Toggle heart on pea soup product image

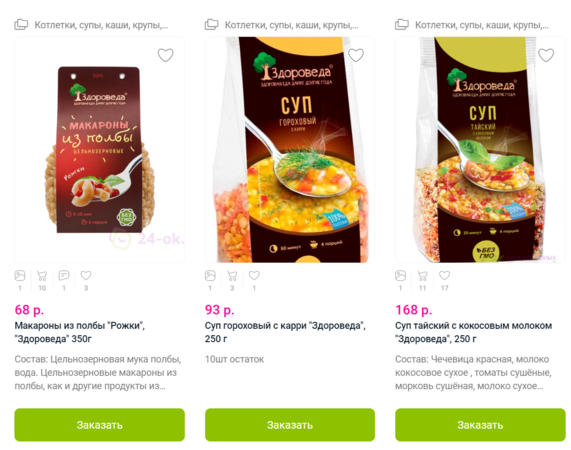click(356, 55)
